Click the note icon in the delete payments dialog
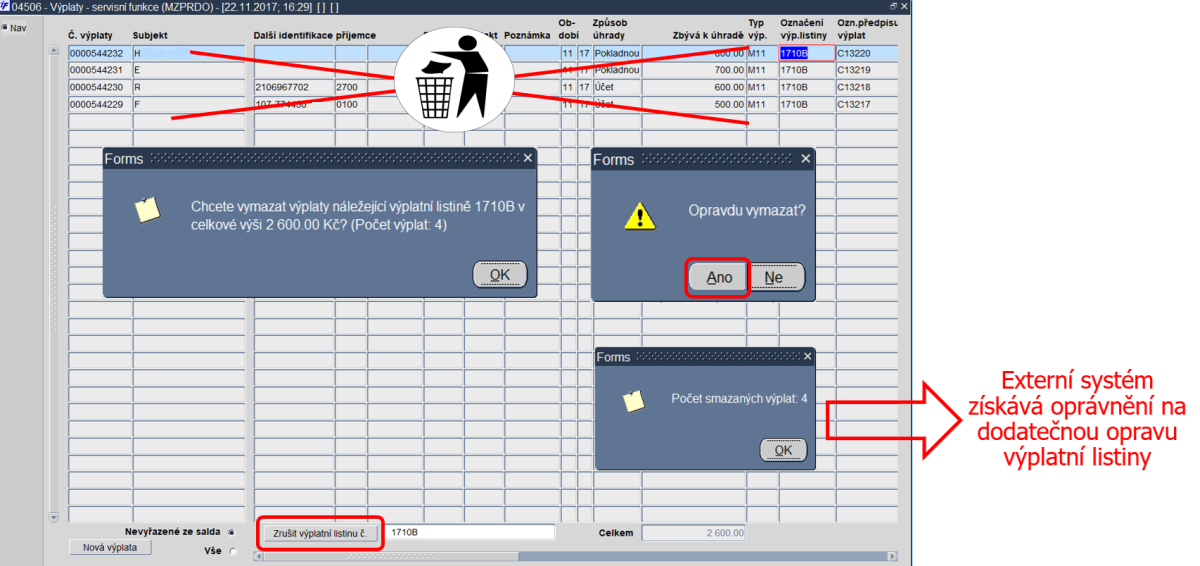 147,209
